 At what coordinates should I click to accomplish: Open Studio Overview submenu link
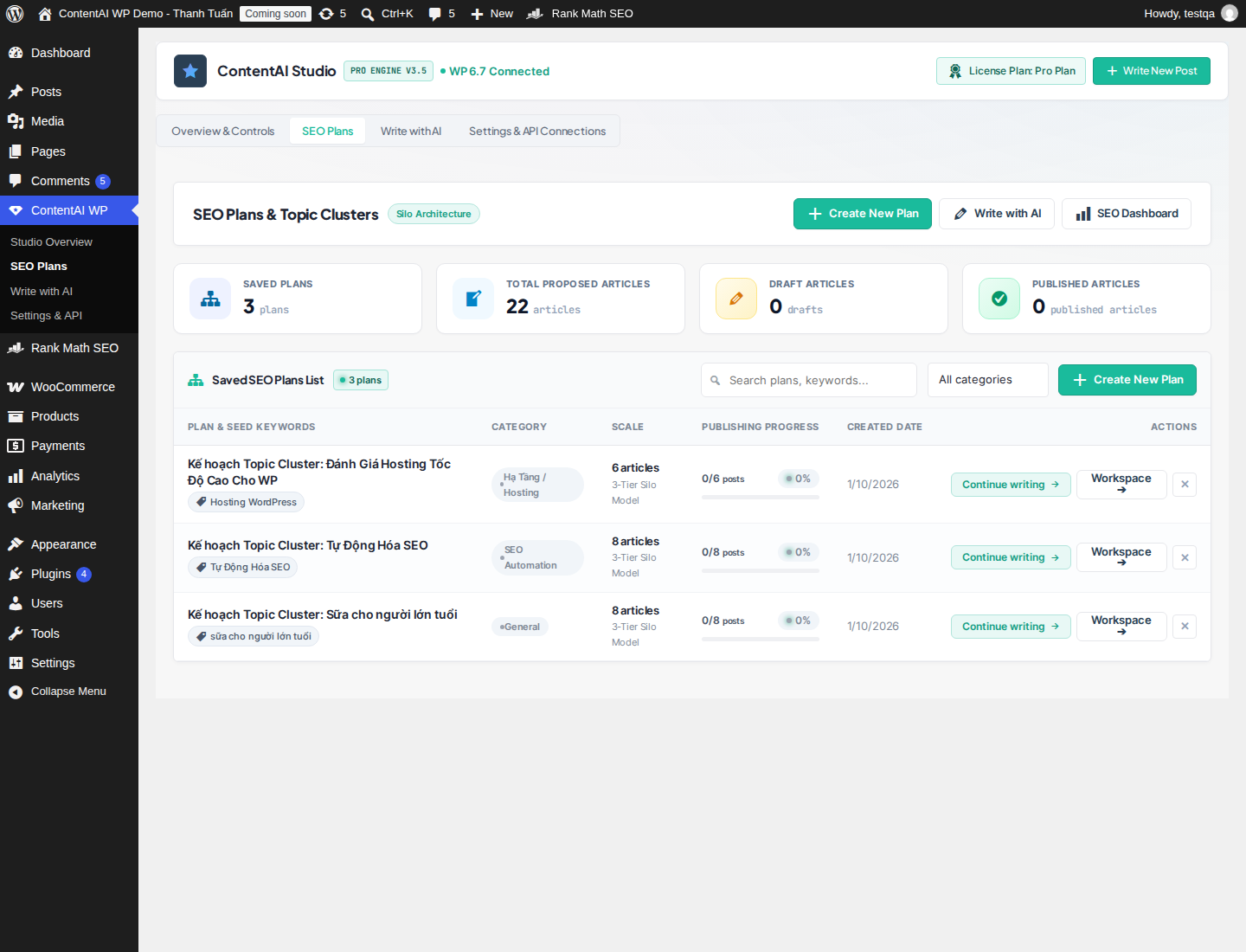(x=51, y=242)
